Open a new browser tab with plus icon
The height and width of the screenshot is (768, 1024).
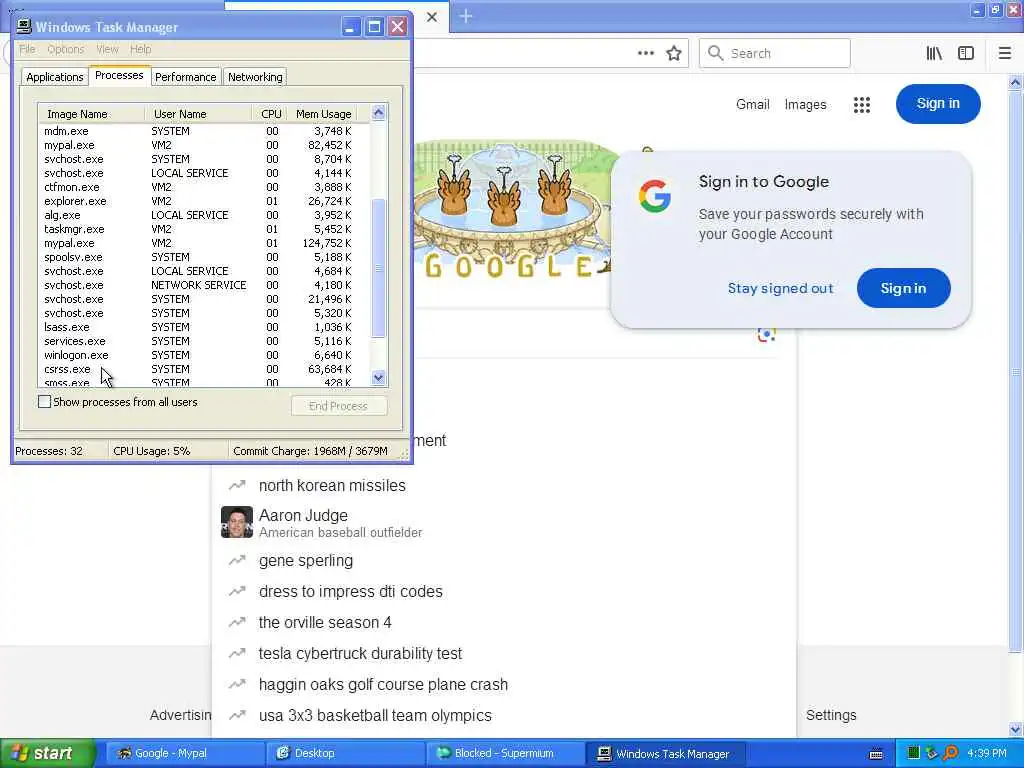tap(466, 16)
